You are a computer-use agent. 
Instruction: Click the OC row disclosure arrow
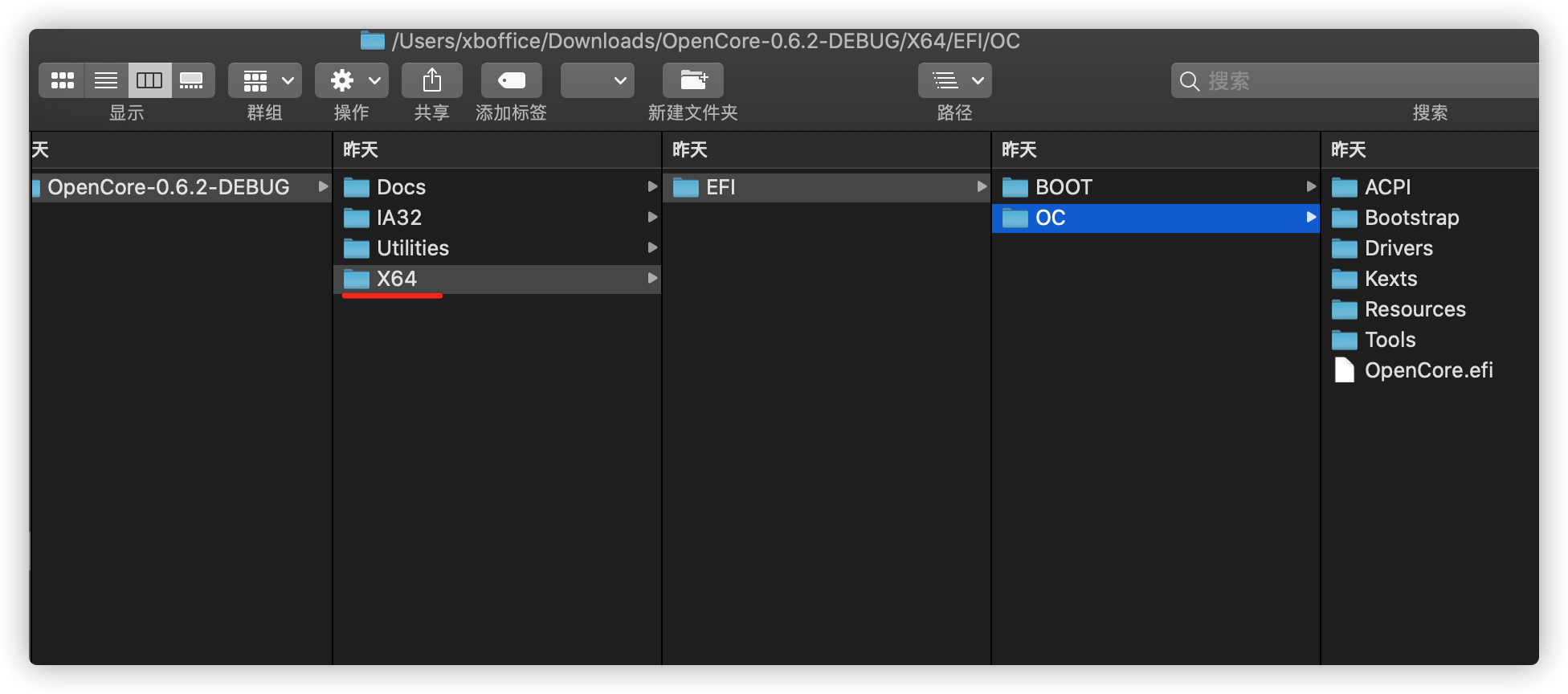click(x=1311, y=217)
